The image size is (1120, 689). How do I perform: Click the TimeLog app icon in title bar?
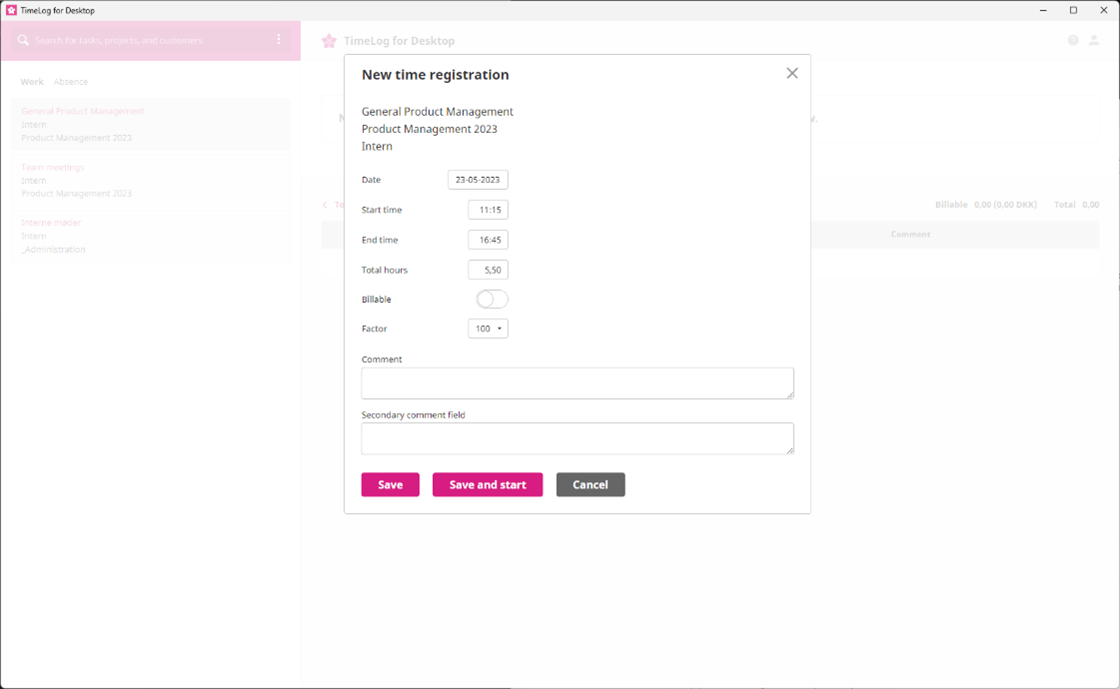(11, 10)
